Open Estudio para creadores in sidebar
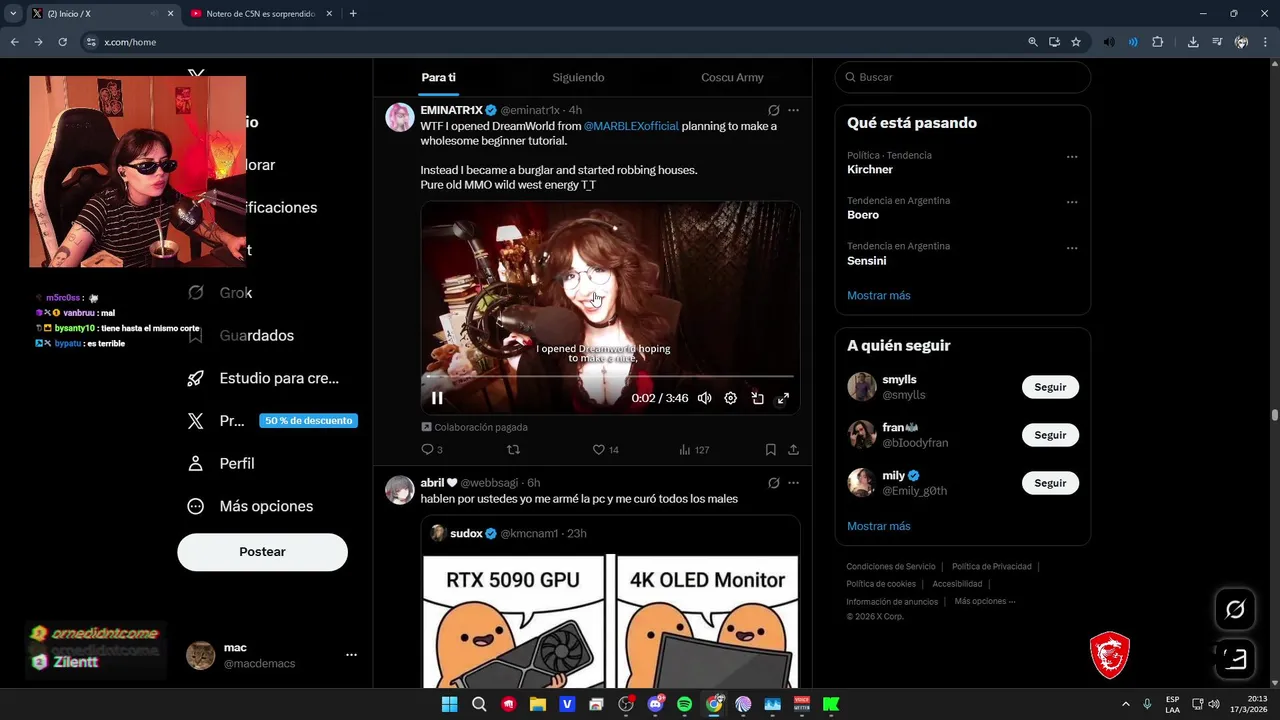The image size is (1280, 720). coord(263,378)
